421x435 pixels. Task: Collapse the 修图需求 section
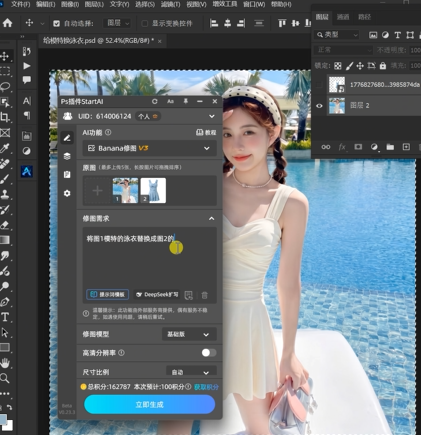(211, 219)
